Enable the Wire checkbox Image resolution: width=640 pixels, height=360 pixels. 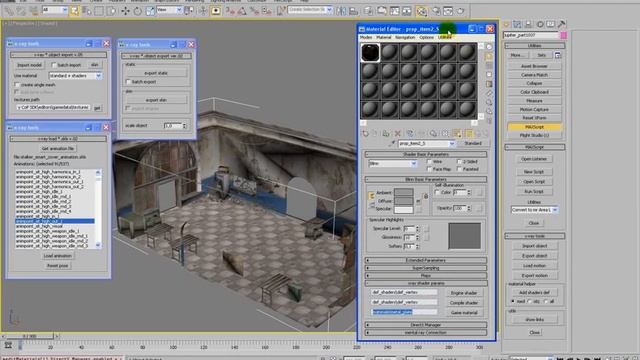429,162
